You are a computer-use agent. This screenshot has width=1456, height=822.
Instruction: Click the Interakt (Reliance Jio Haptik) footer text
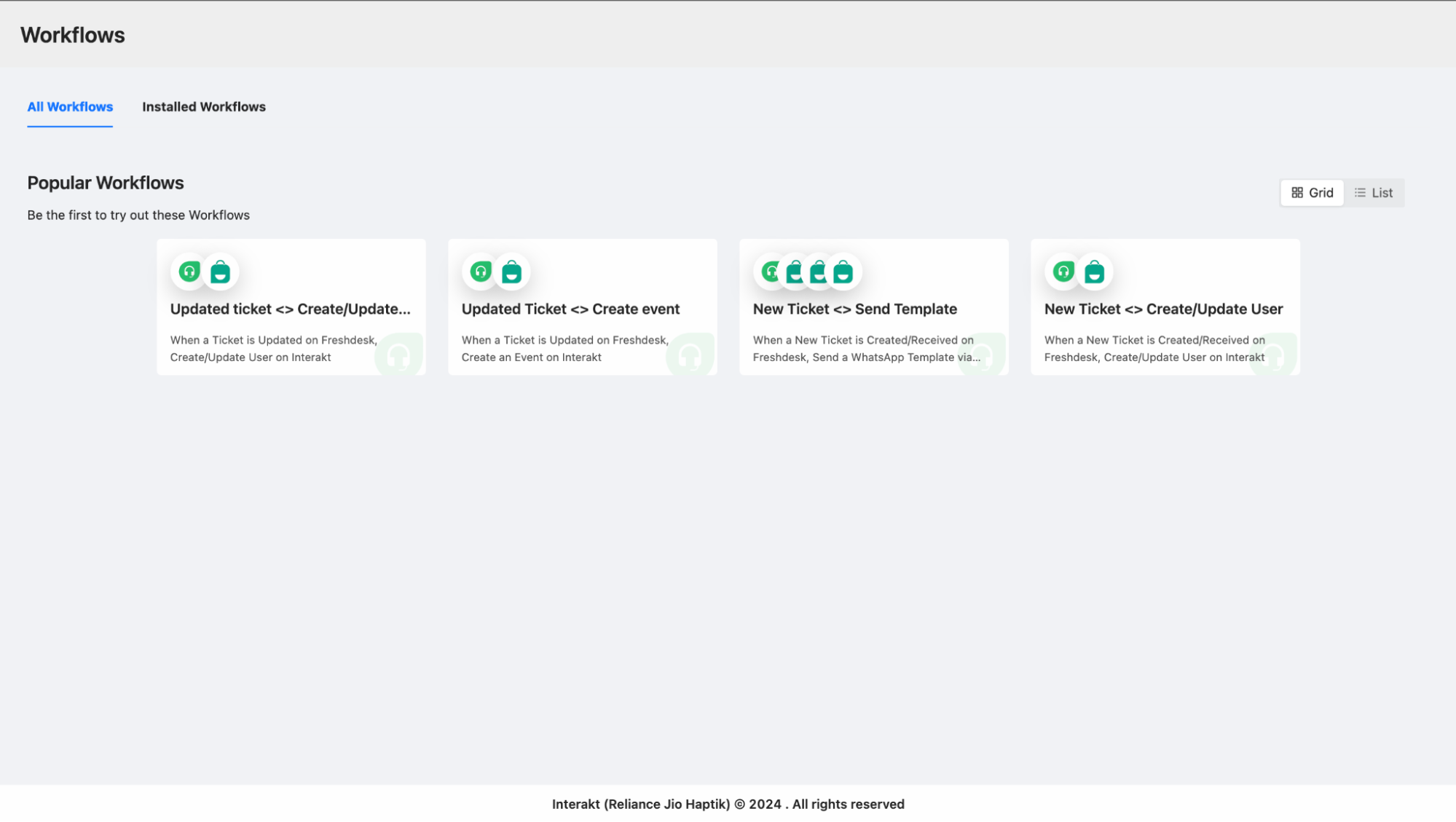[728, 804]
